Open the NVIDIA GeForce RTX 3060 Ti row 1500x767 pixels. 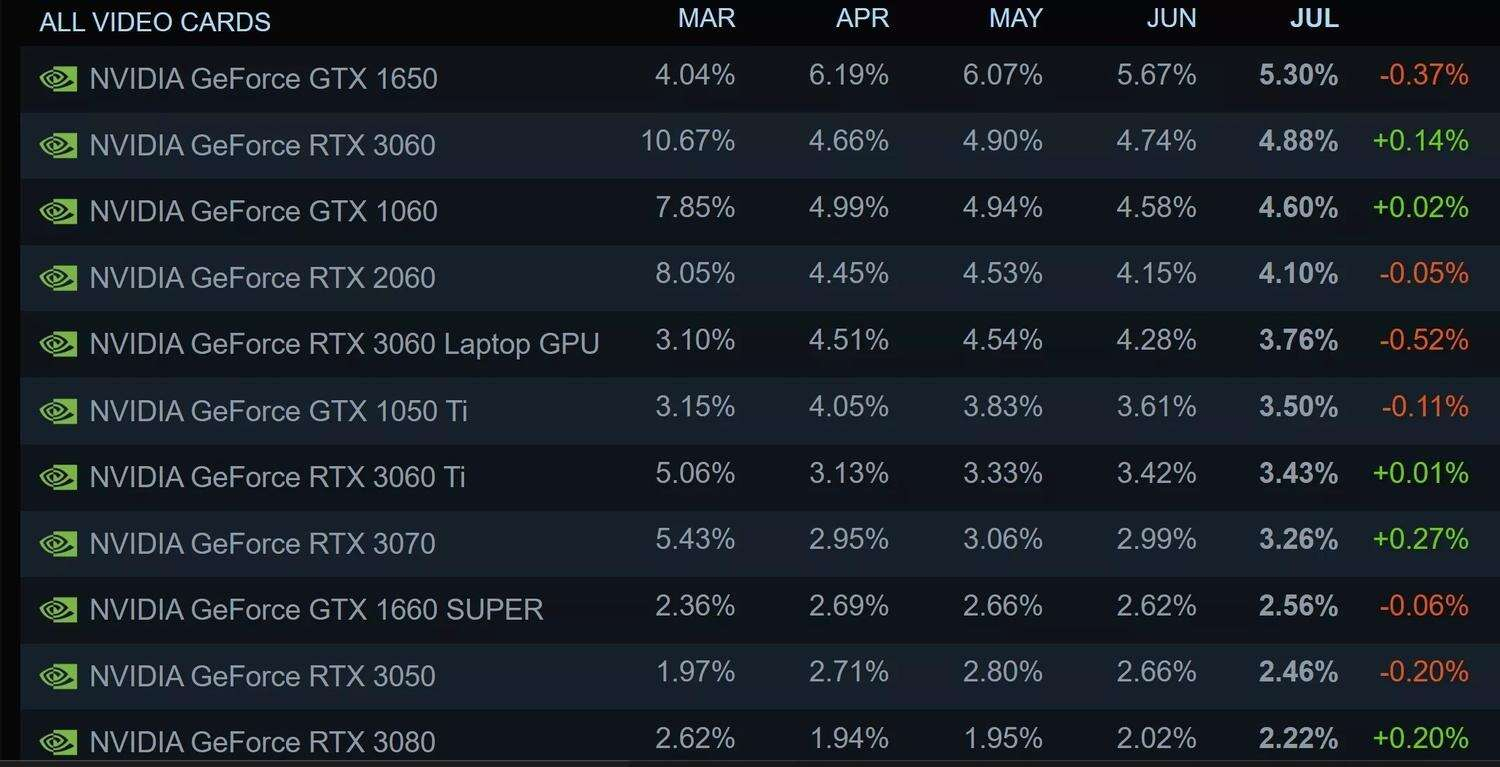pos(277,477)
